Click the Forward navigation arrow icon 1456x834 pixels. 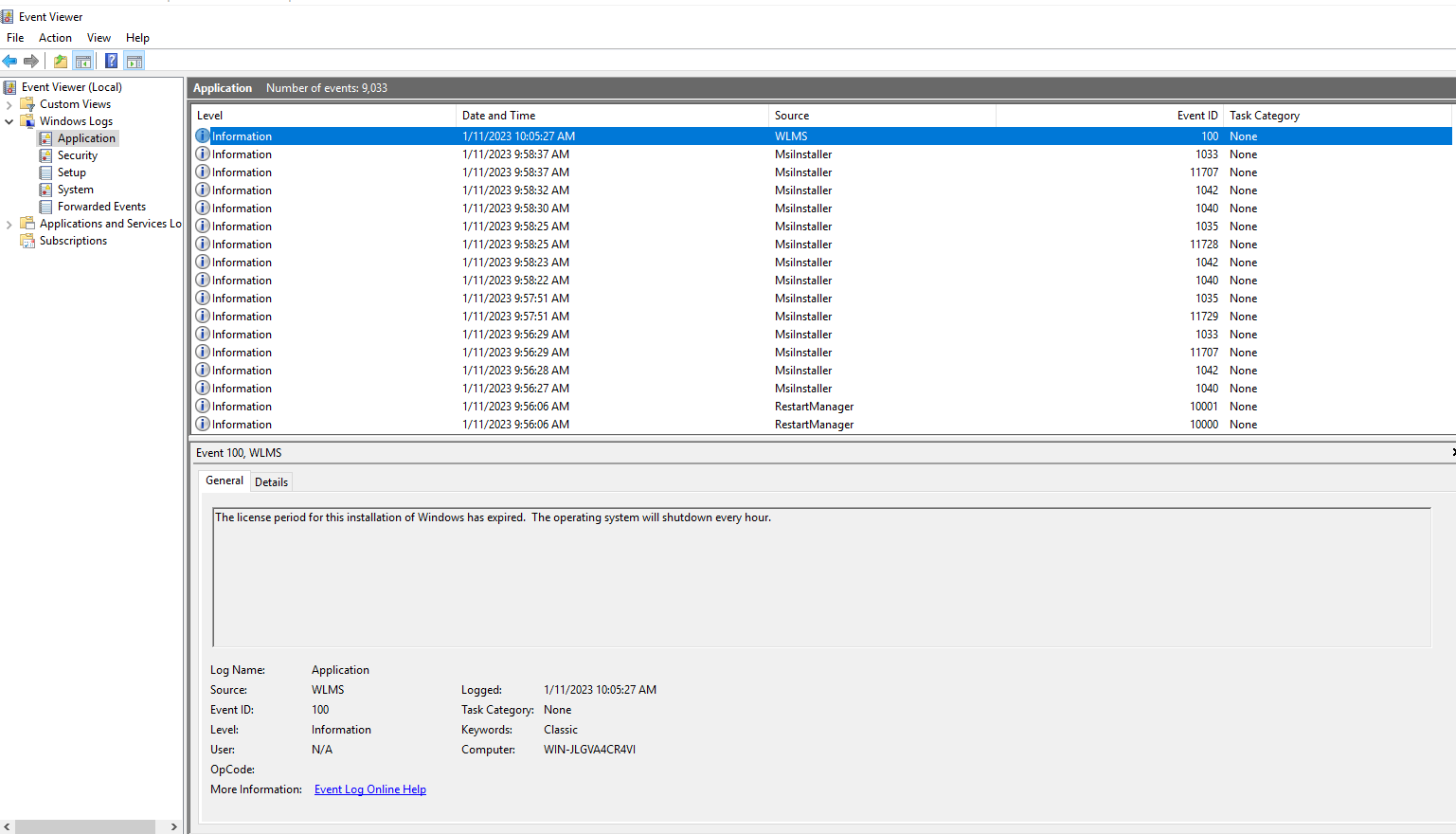[x=30, y=61]
